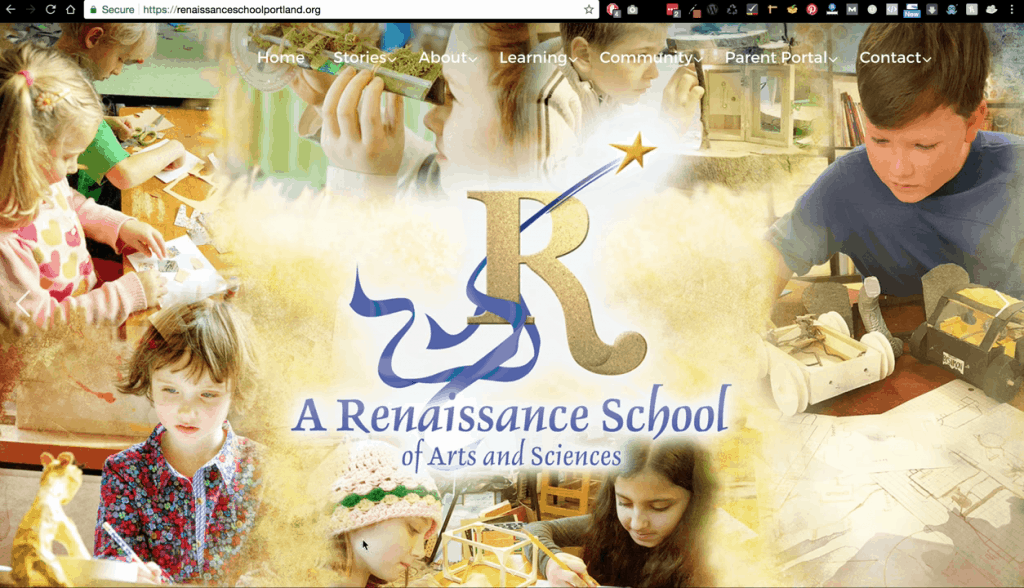Open the red calendar extension with badge 2
Image resolution: width=1024 pixels, height=588 pixels.
pos(673,9)
